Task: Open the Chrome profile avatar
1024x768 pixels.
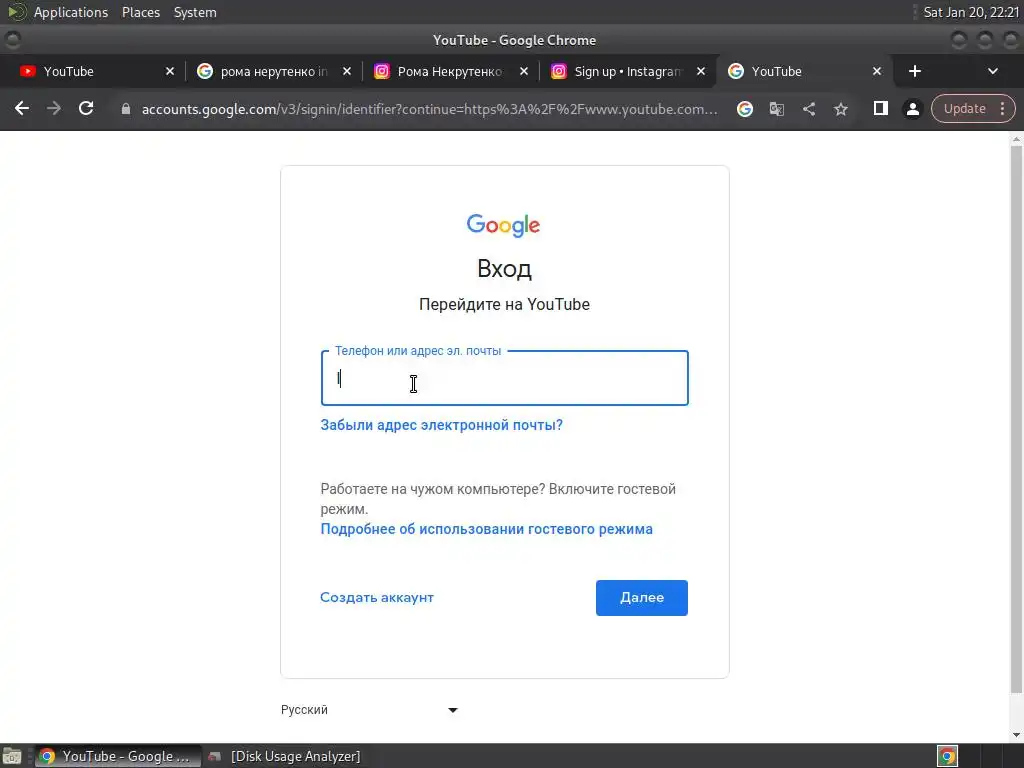Action: click(x=912, y=109)
